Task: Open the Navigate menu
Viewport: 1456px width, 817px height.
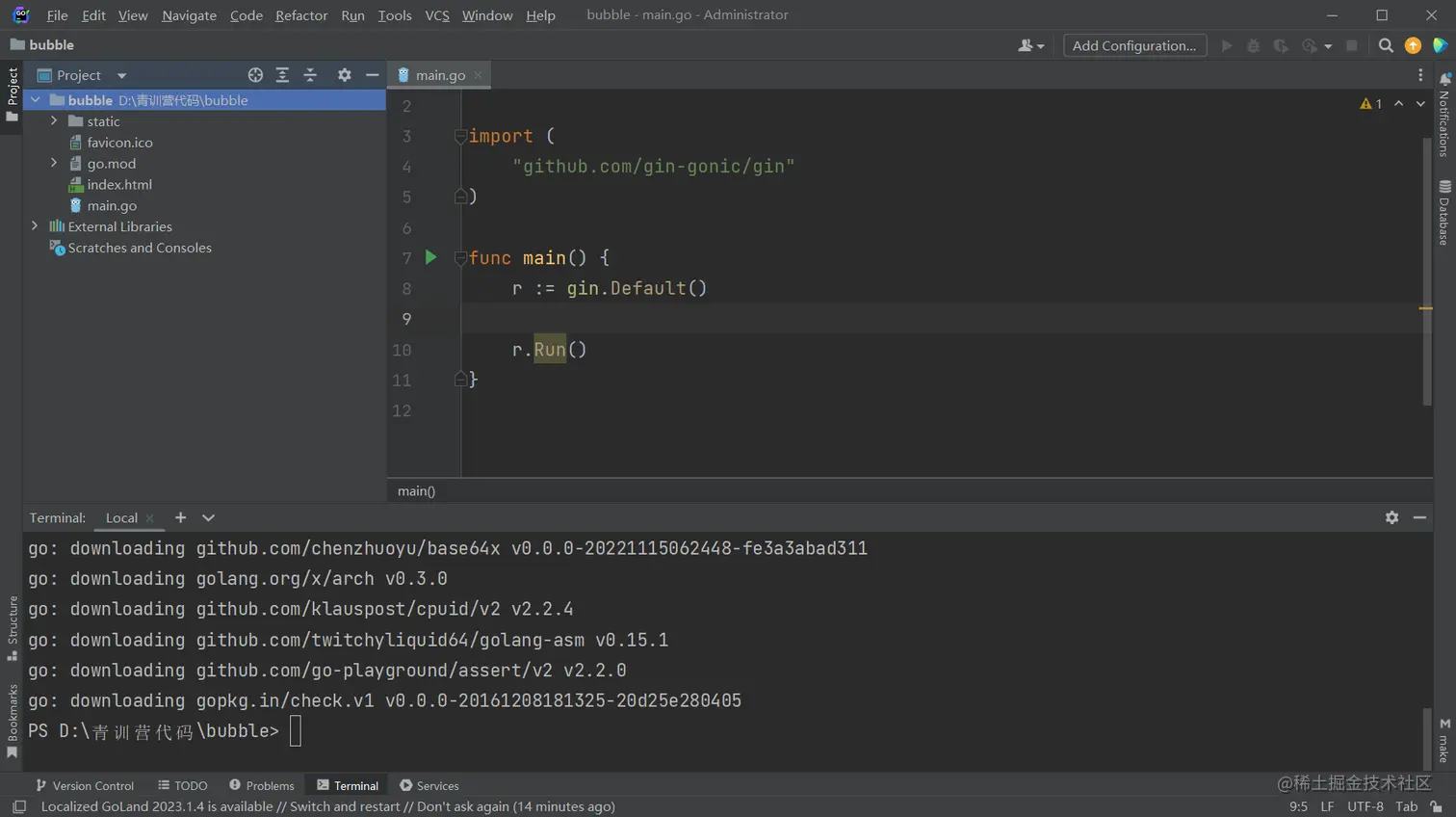Action: click(x=189, y=14)
